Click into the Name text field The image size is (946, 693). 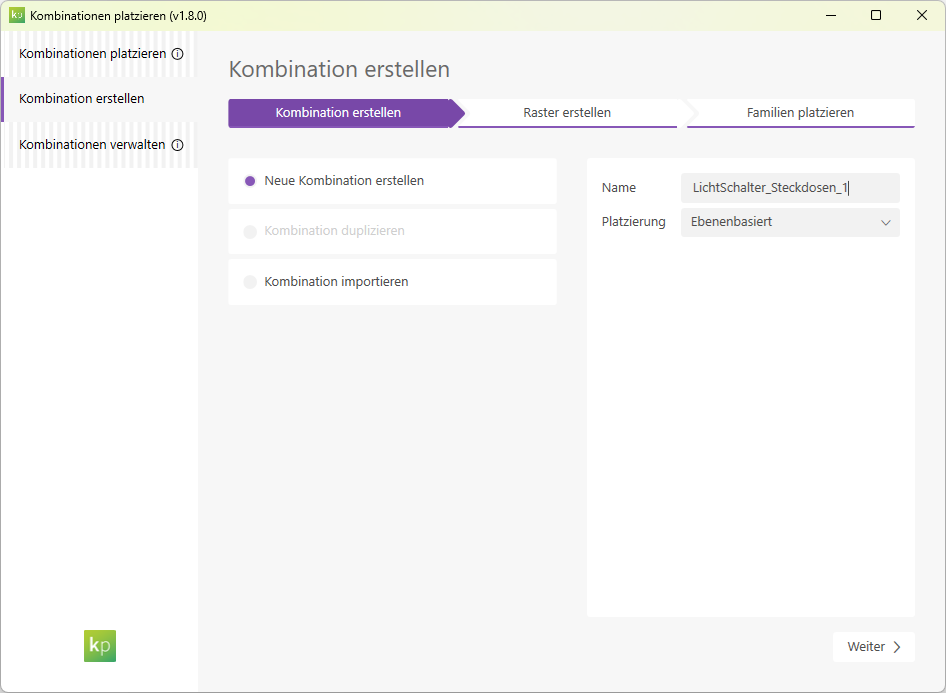click(x=790, y=188)
